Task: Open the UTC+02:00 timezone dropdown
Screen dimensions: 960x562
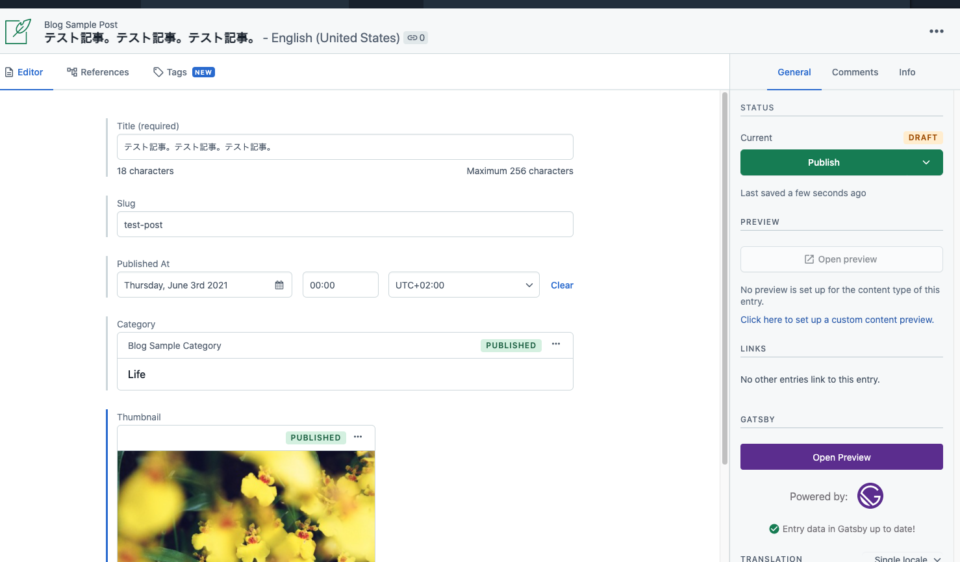Action: (463, 285)
